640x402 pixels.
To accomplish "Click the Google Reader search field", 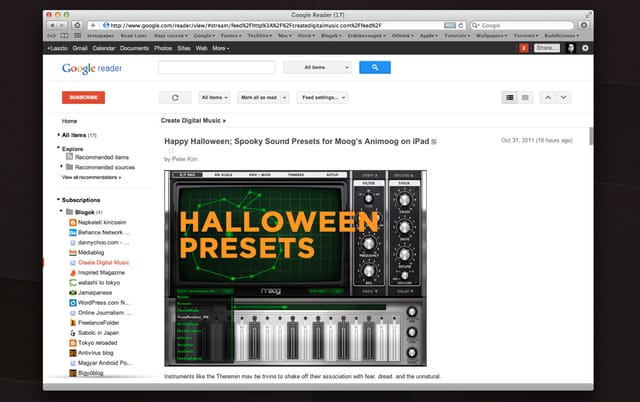I will click(x=217, y=67).
